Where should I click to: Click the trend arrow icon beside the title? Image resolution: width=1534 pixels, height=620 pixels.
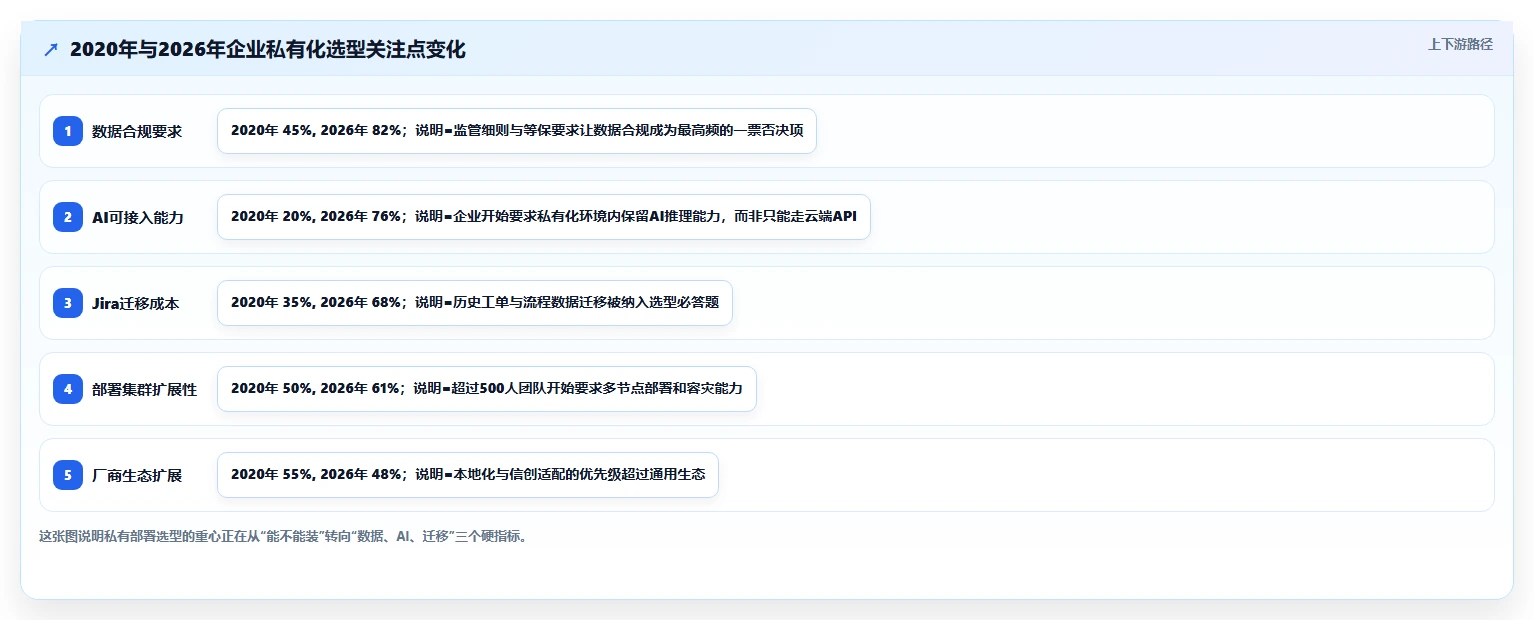(x=51, y=50)
